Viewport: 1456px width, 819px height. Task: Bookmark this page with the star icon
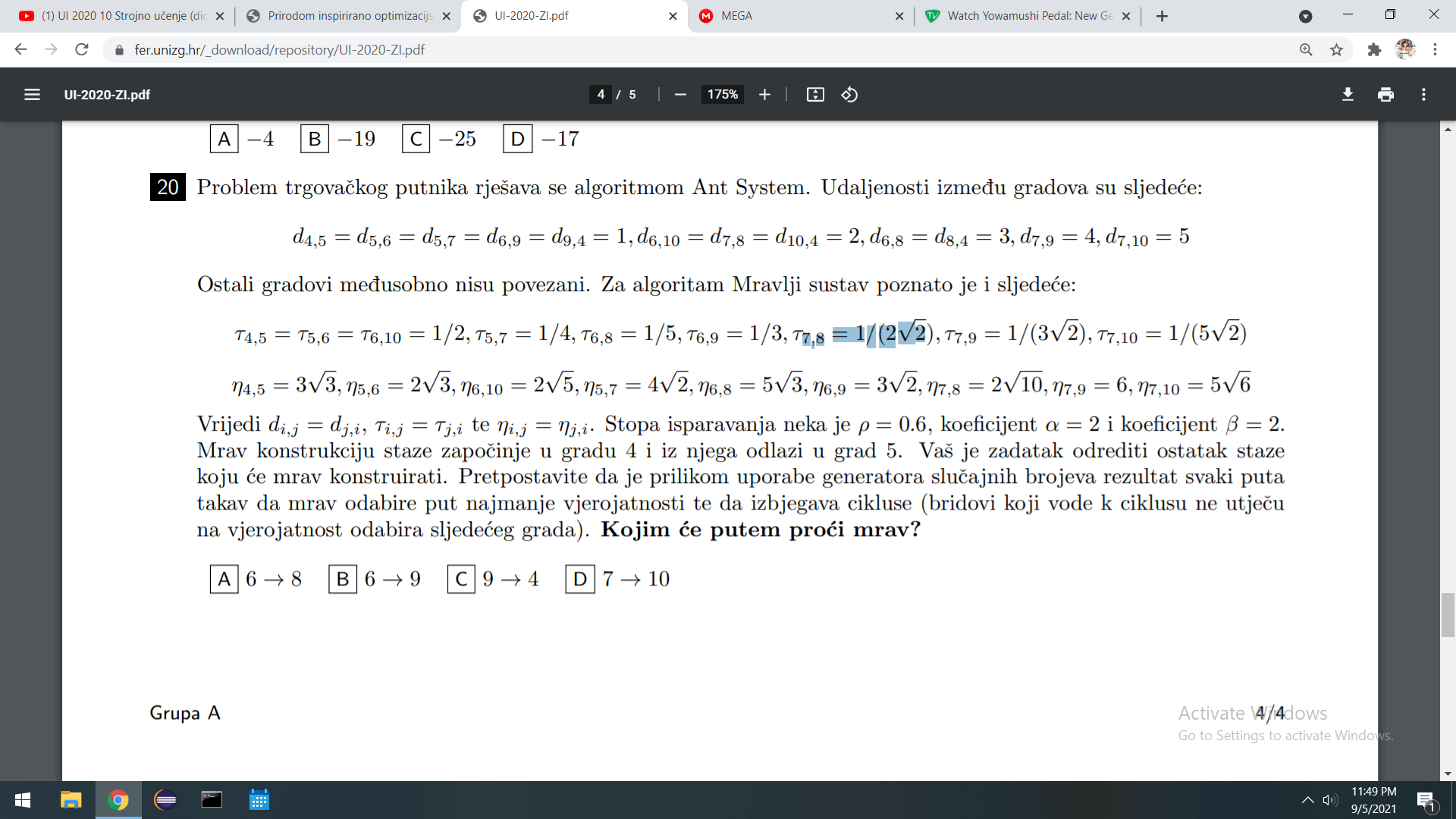coord(1336,49)
